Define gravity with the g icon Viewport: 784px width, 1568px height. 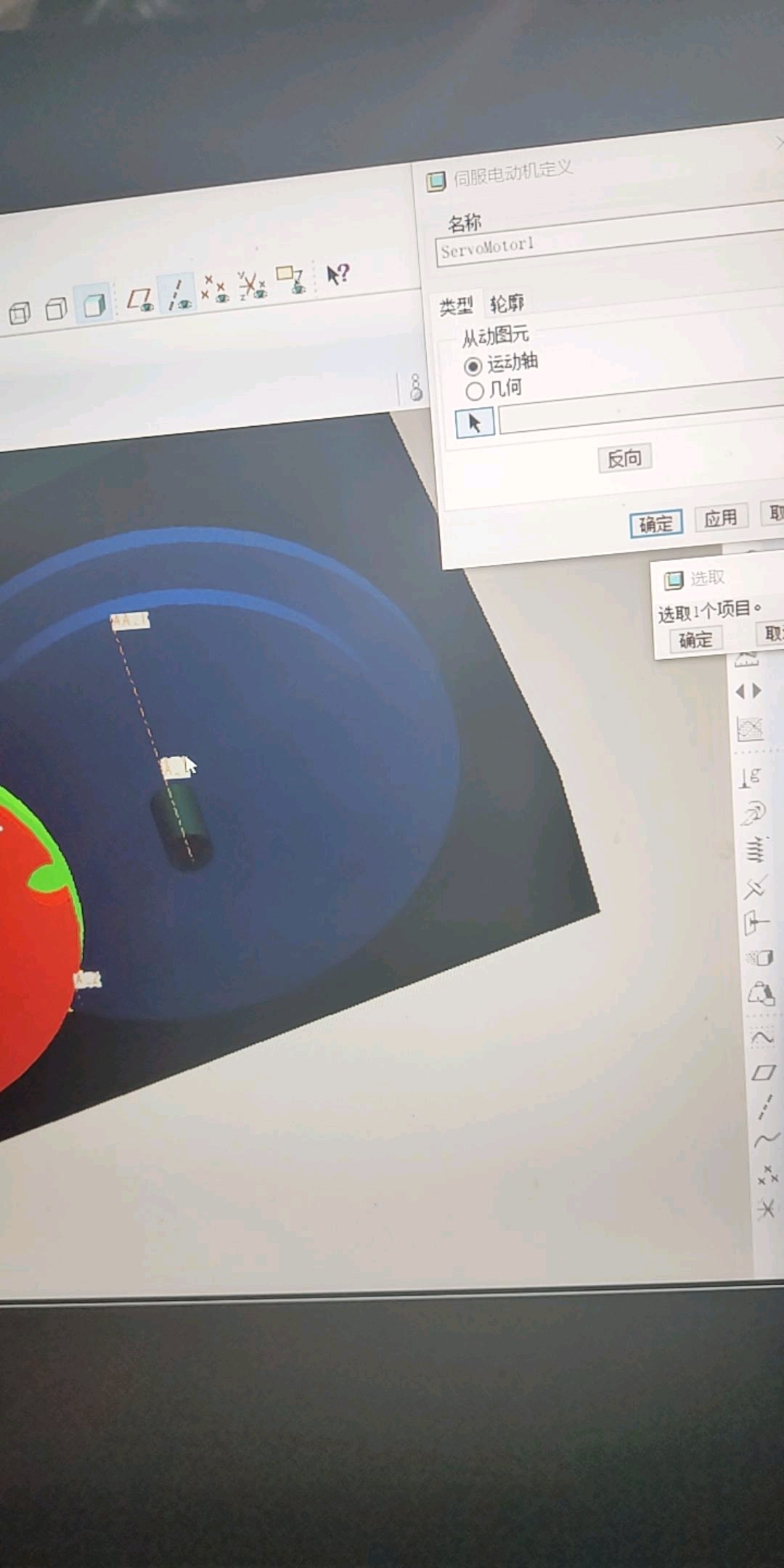point(751,777)
